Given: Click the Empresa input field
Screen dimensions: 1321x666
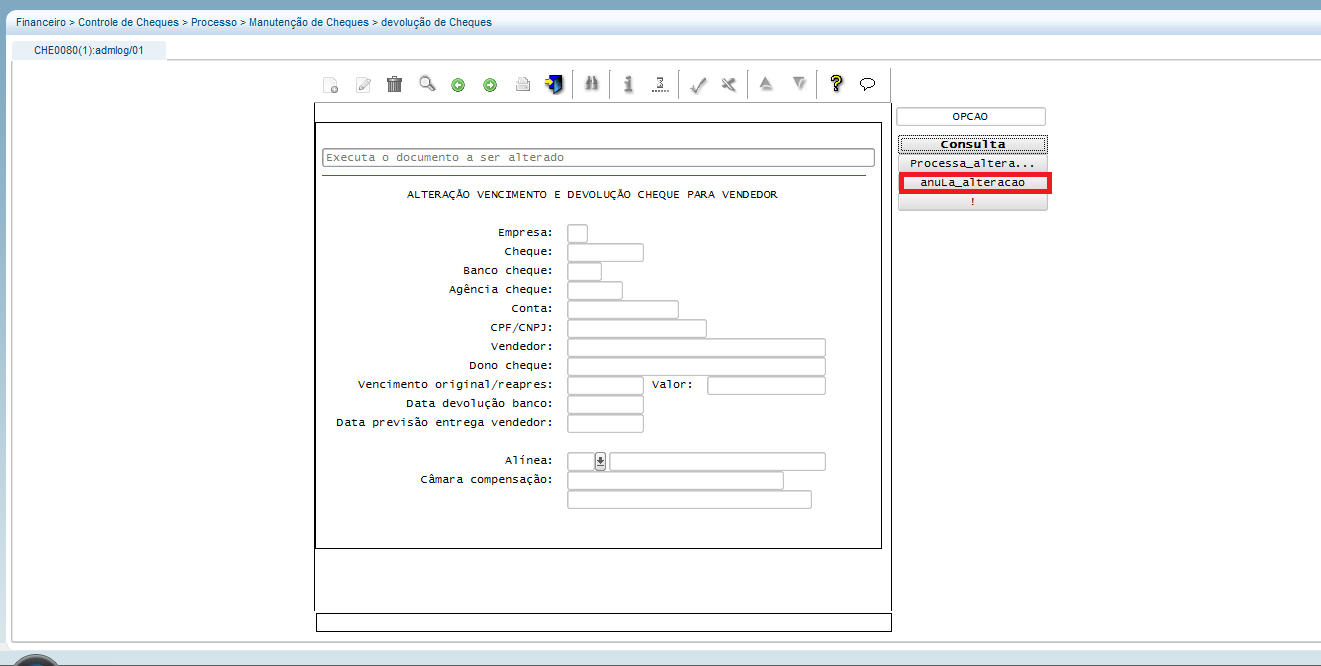Looking at the screenshot, I should [x=577, y=233].
